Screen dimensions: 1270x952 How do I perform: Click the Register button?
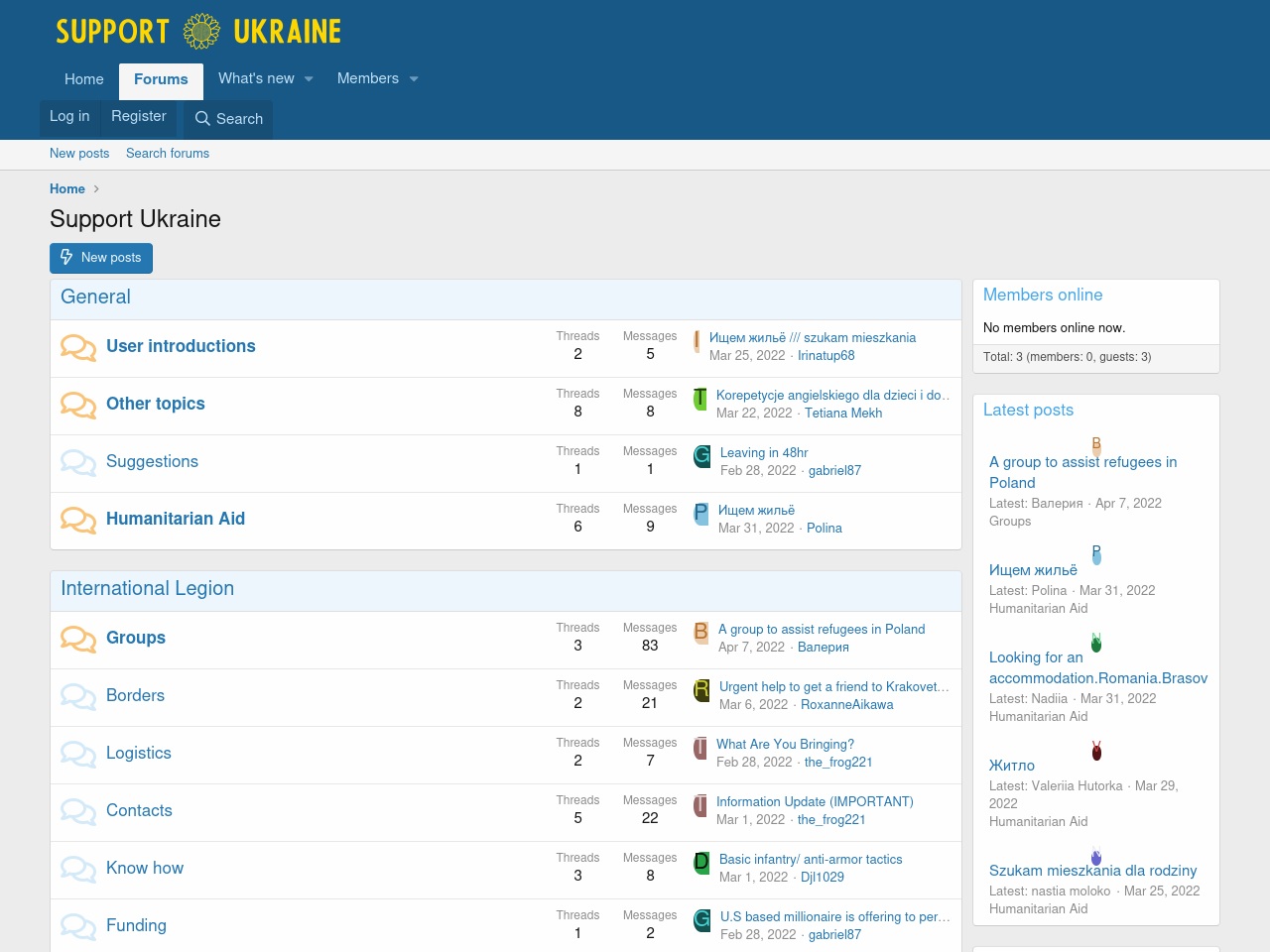tap(139, 117)
